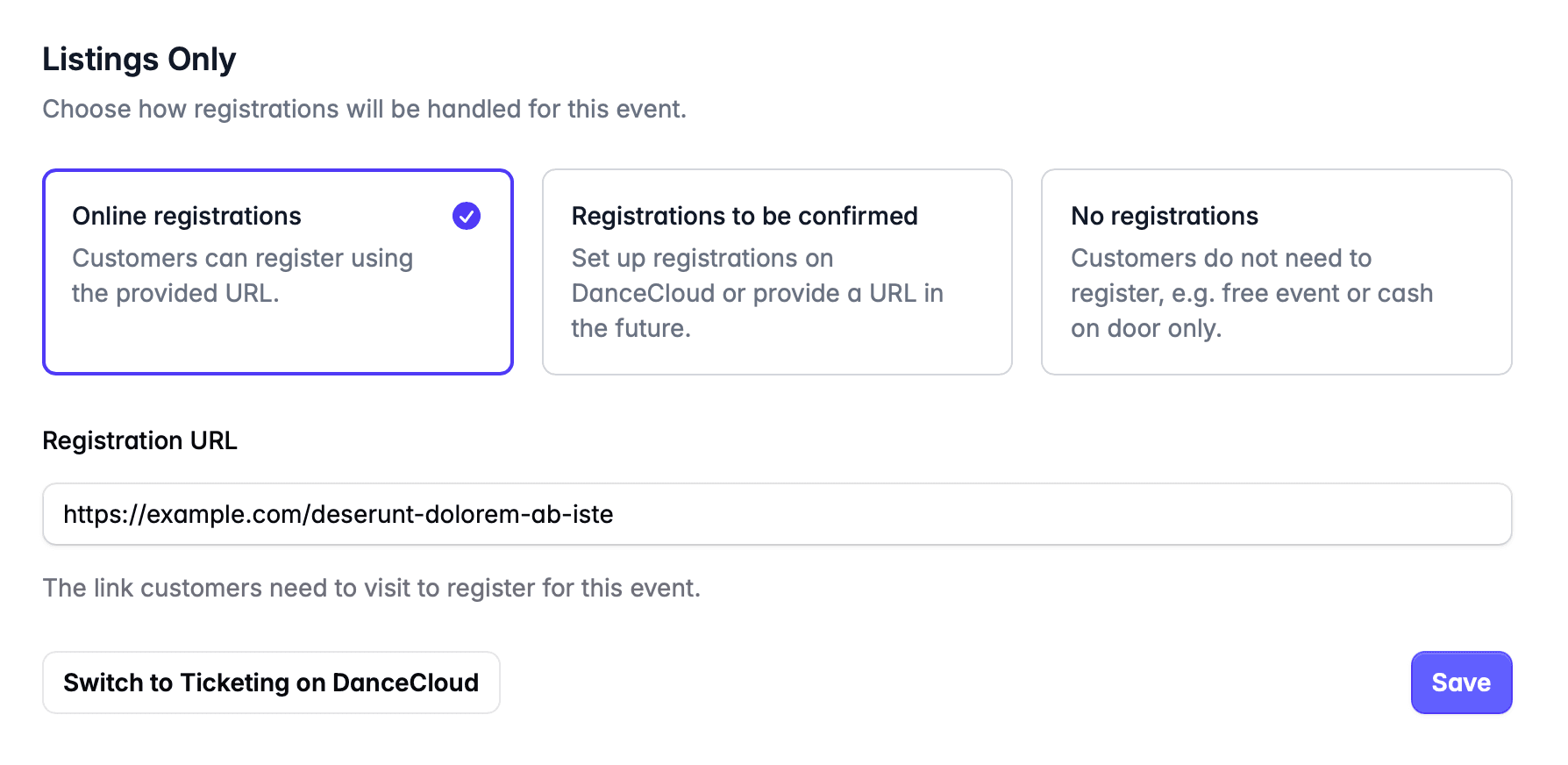Select the No registrations option card
The height and width of the screenshot is (765, 1568).
click(x=1276, y=272)
